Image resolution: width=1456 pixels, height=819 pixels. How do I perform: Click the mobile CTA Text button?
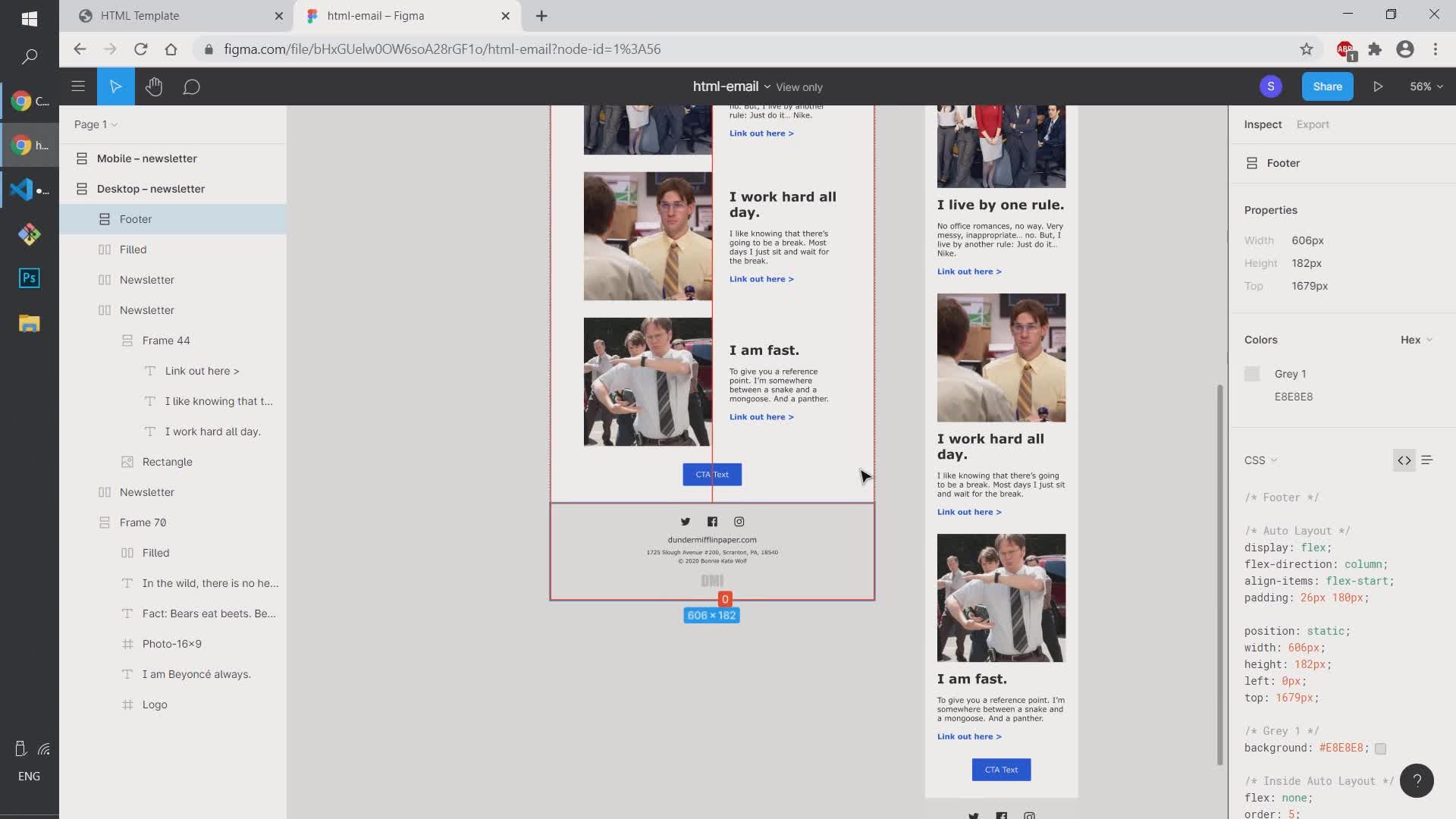[1001, 770]
